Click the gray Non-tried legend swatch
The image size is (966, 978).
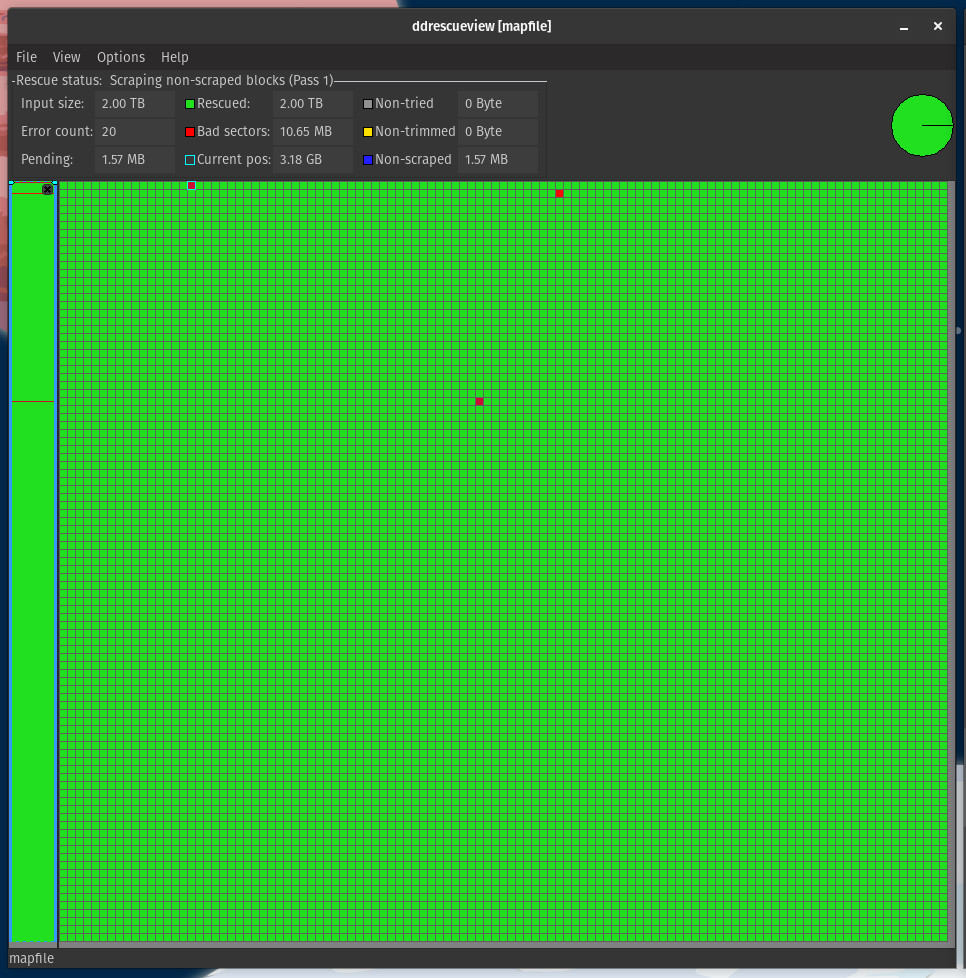368,103
